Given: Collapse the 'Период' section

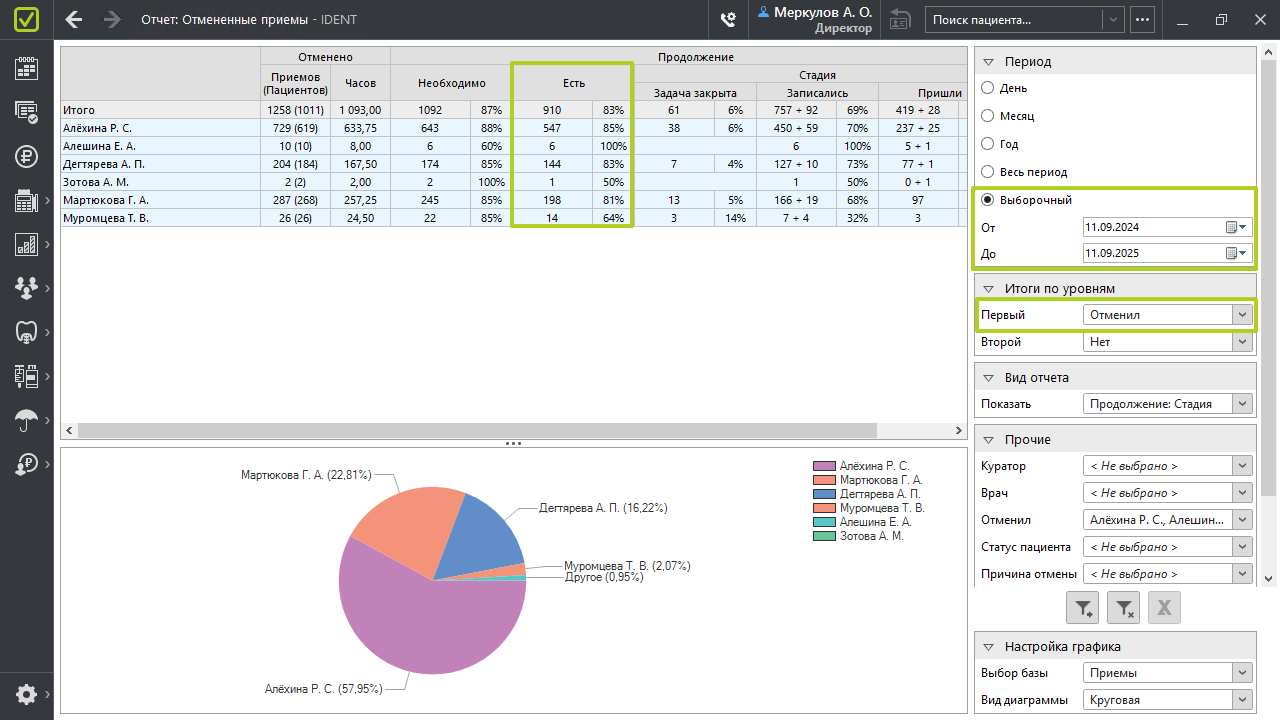Looking at the screenshot, I should coord(988,61).
